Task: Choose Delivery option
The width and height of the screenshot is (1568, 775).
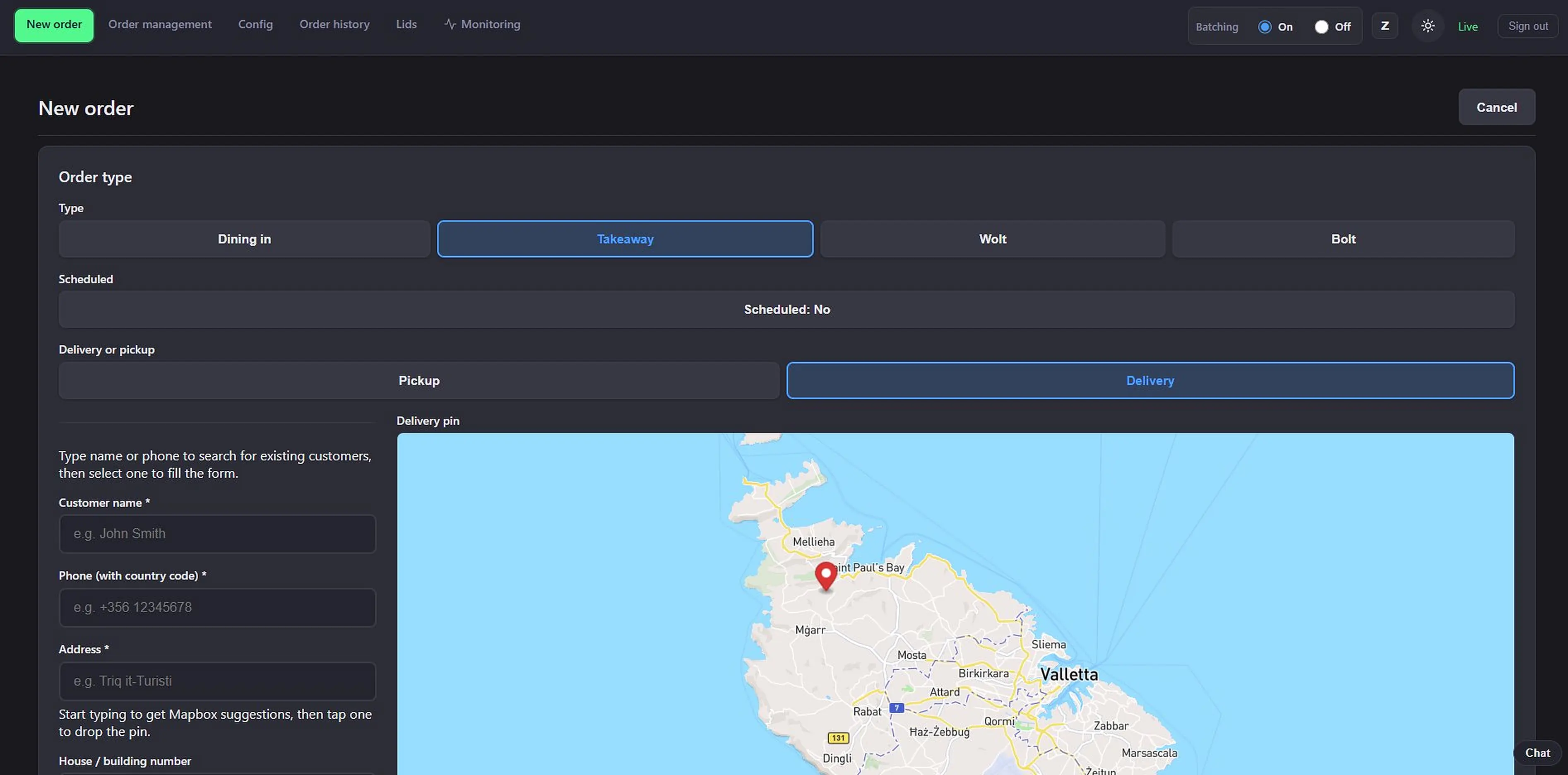Action: pos(1150,380)
